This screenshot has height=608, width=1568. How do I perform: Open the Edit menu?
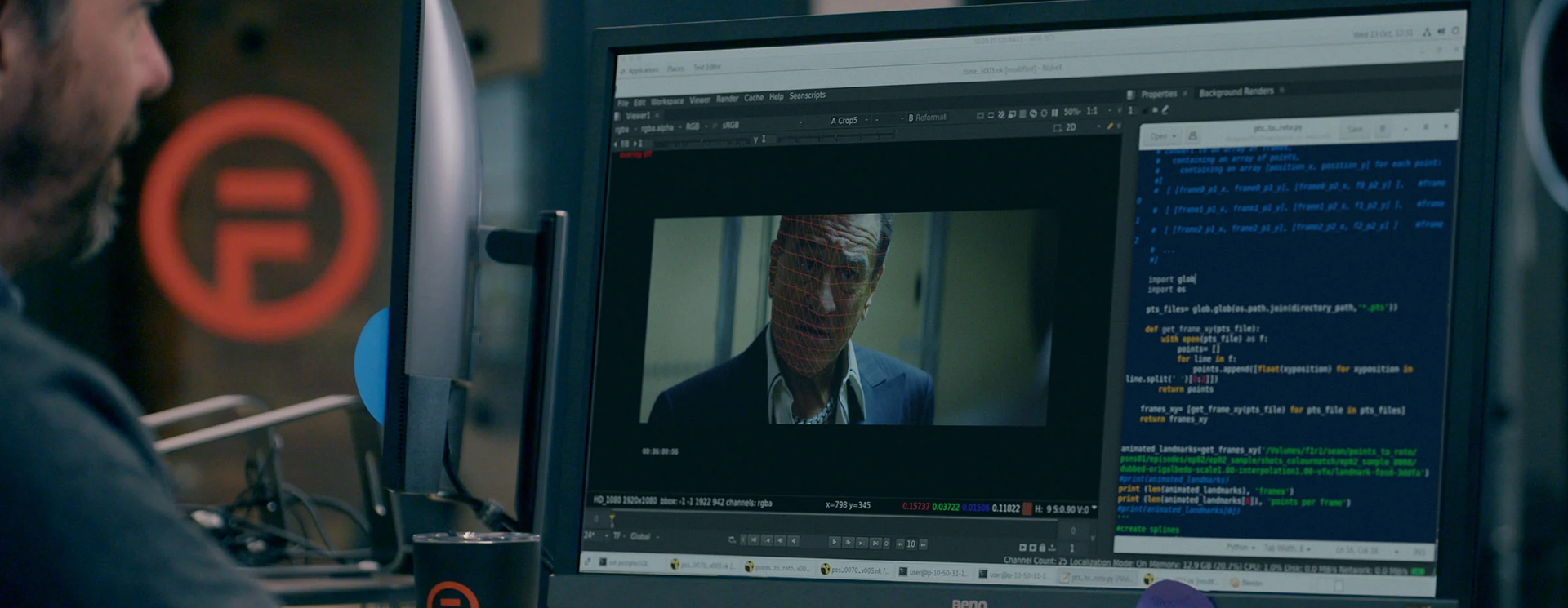point(639,103)
